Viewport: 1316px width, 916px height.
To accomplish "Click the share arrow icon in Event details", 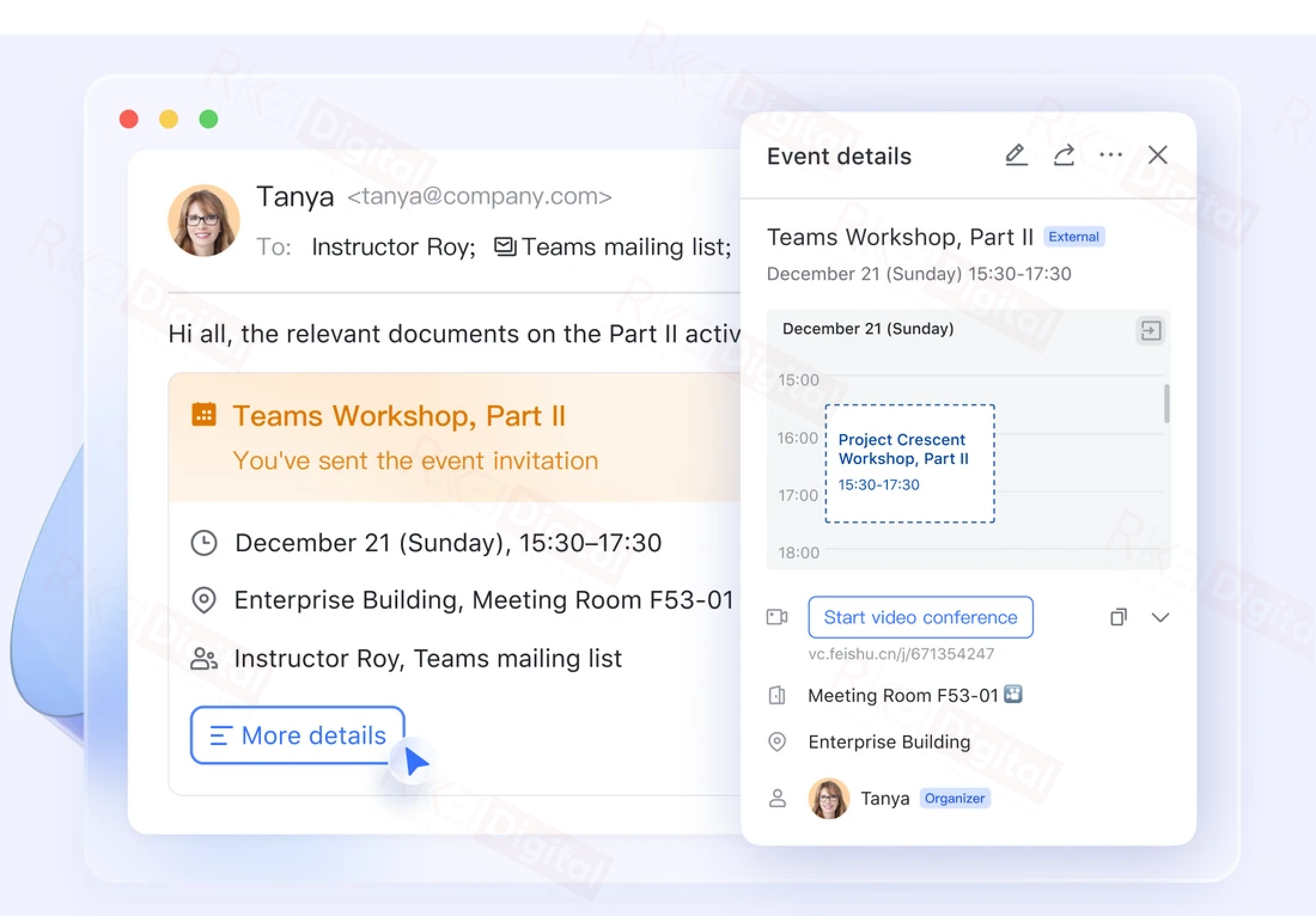I will (x=1064, y=155).
